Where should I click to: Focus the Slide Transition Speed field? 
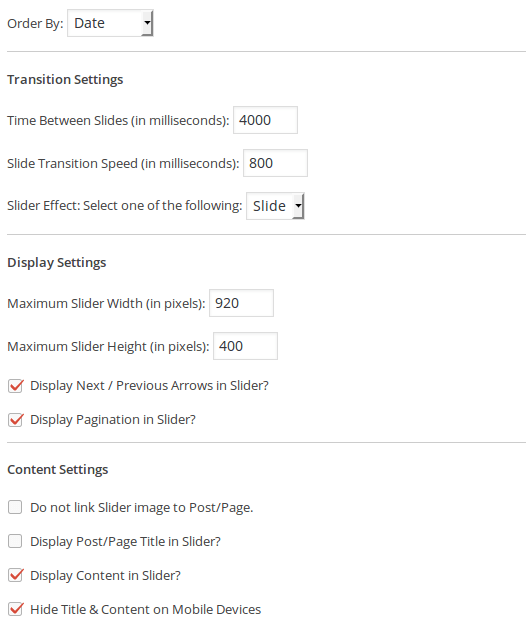275,163
